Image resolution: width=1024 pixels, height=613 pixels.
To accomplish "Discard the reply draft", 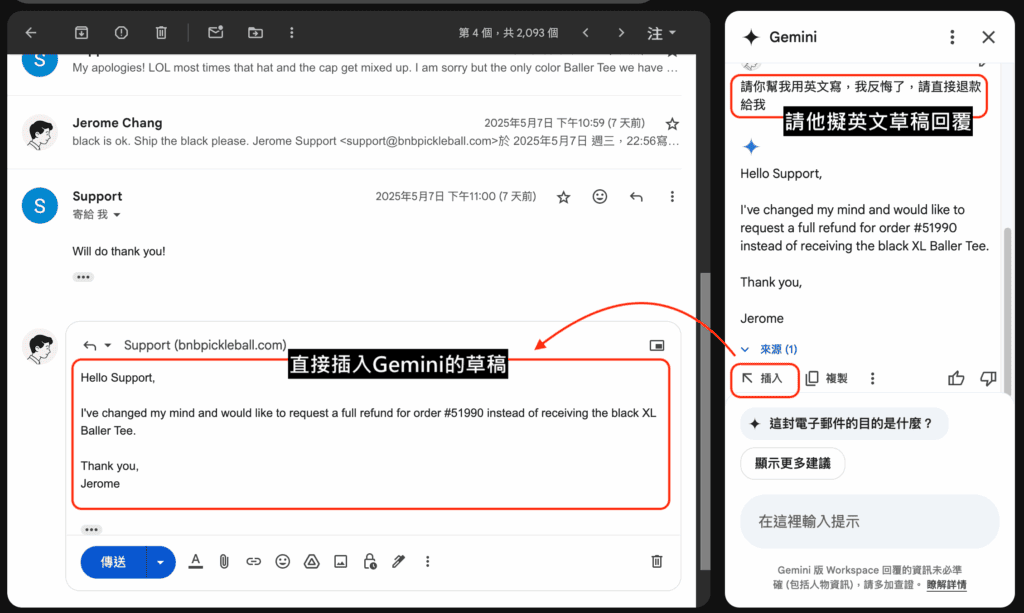I will 657,561.
